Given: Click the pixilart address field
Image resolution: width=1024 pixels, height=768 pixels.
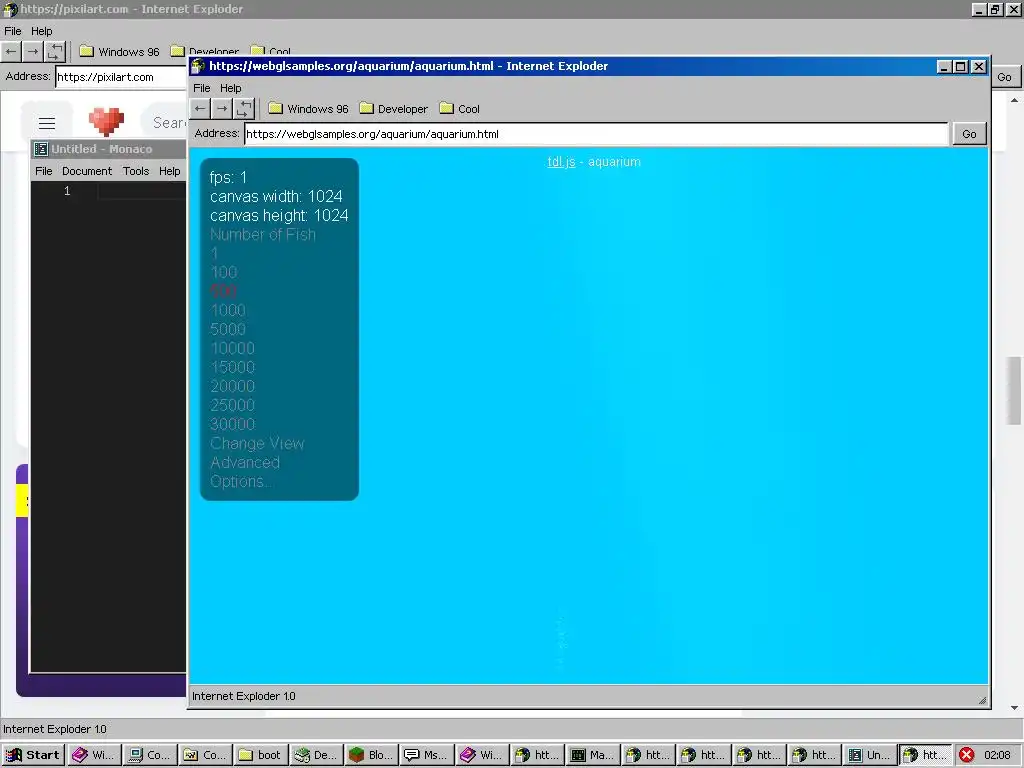Looking at the screenshot, I should tap(121, 77).
